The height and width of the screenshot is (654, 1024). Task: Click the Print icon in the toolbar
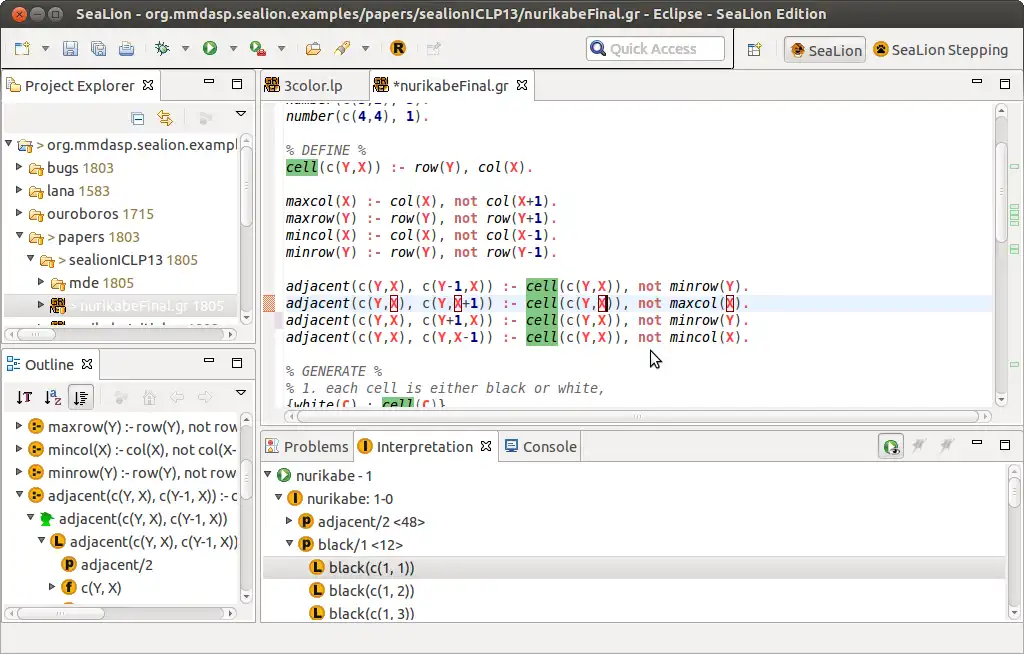(x=126, y=48)
